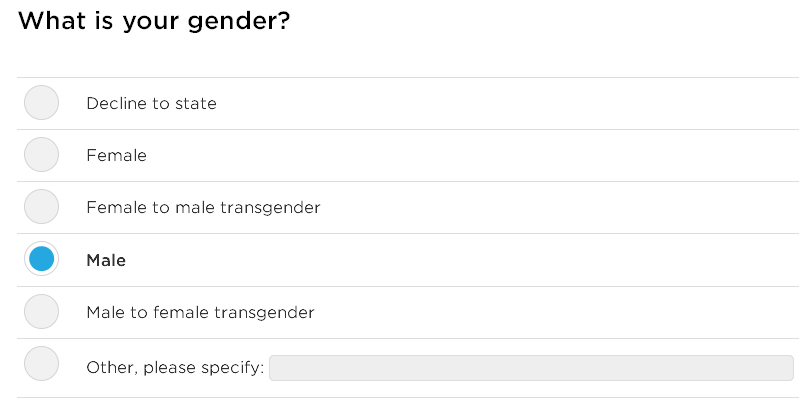
Task: Click the word 'gender?' in the question title
Action: pos(242,23)
